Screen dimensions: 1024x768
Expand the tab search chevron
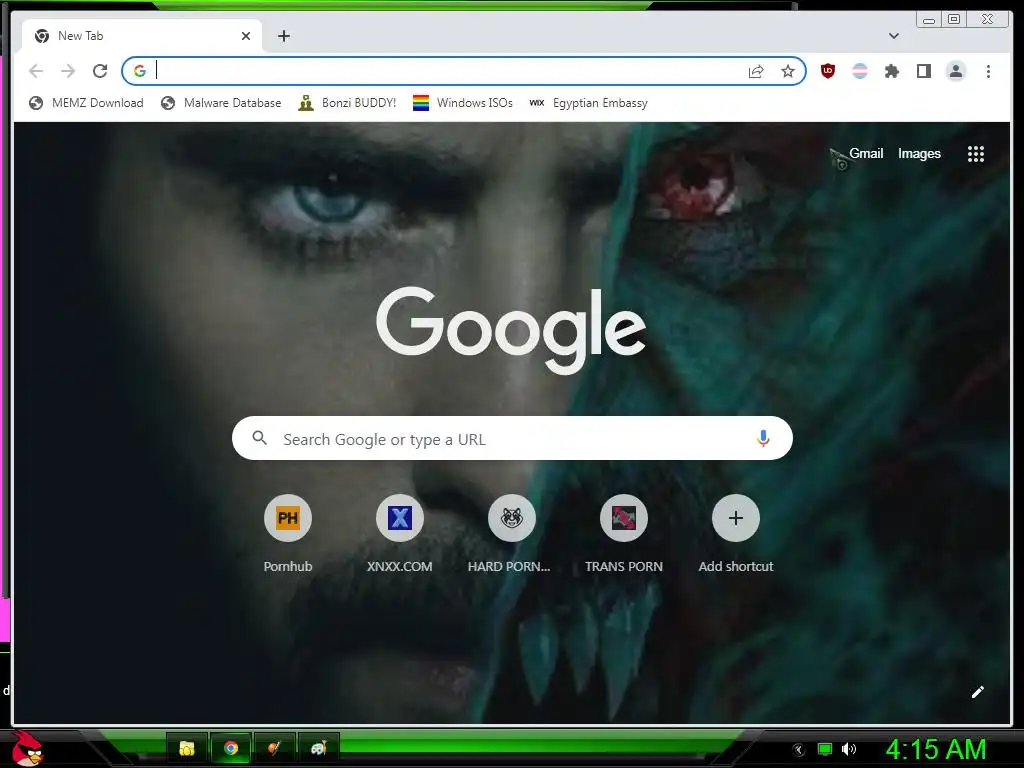[894, 36]
